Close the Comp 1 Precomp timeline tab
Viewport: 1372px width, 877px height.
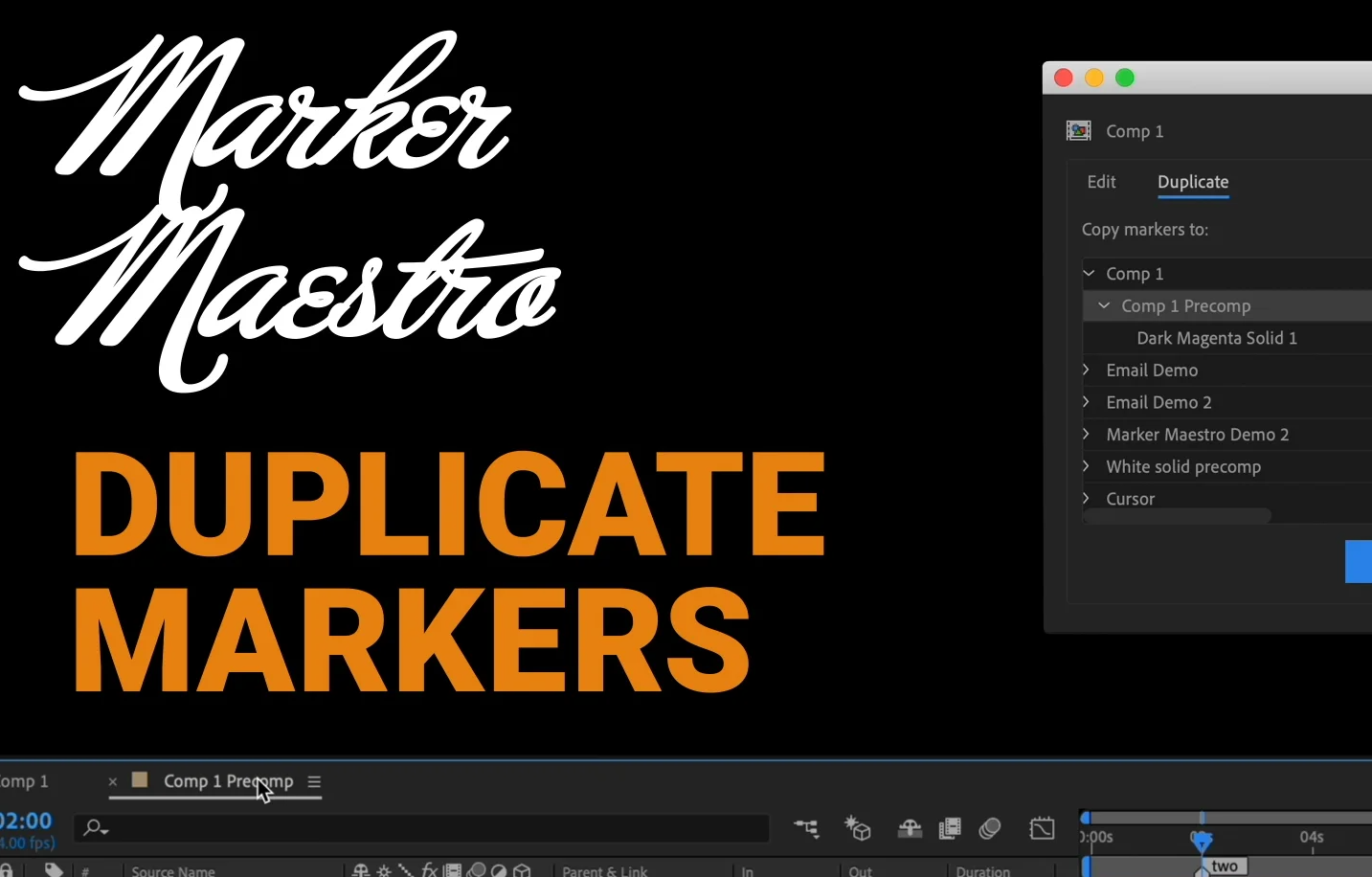(113, 781)
